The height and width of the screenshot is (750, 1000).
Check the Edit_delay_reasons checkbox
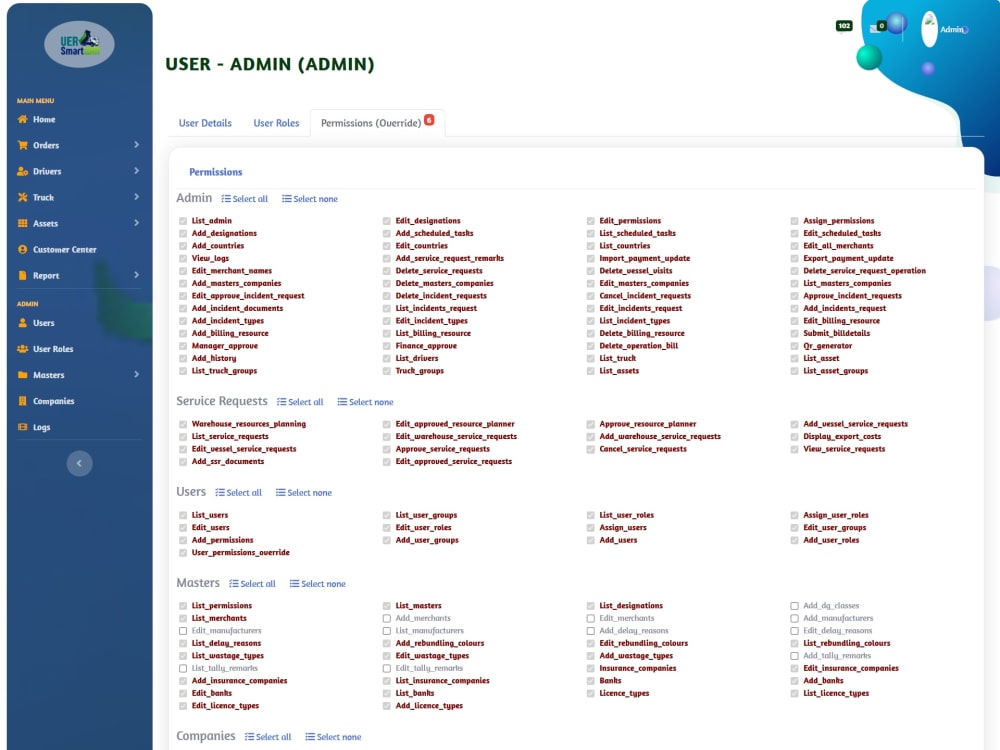pos(795,631)
